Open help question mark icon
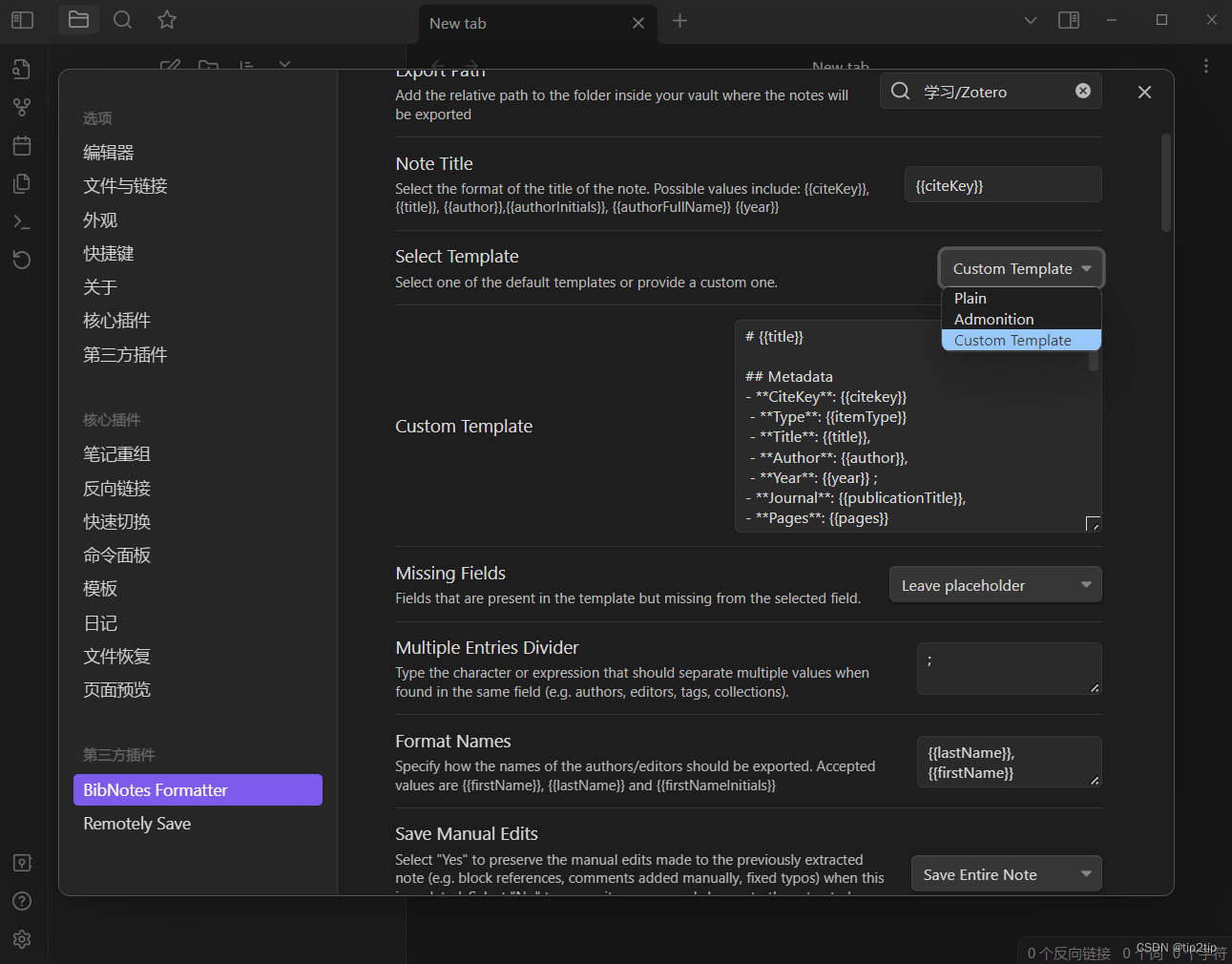Viewport: 1232px width, 964px height. tap(22, 901)
